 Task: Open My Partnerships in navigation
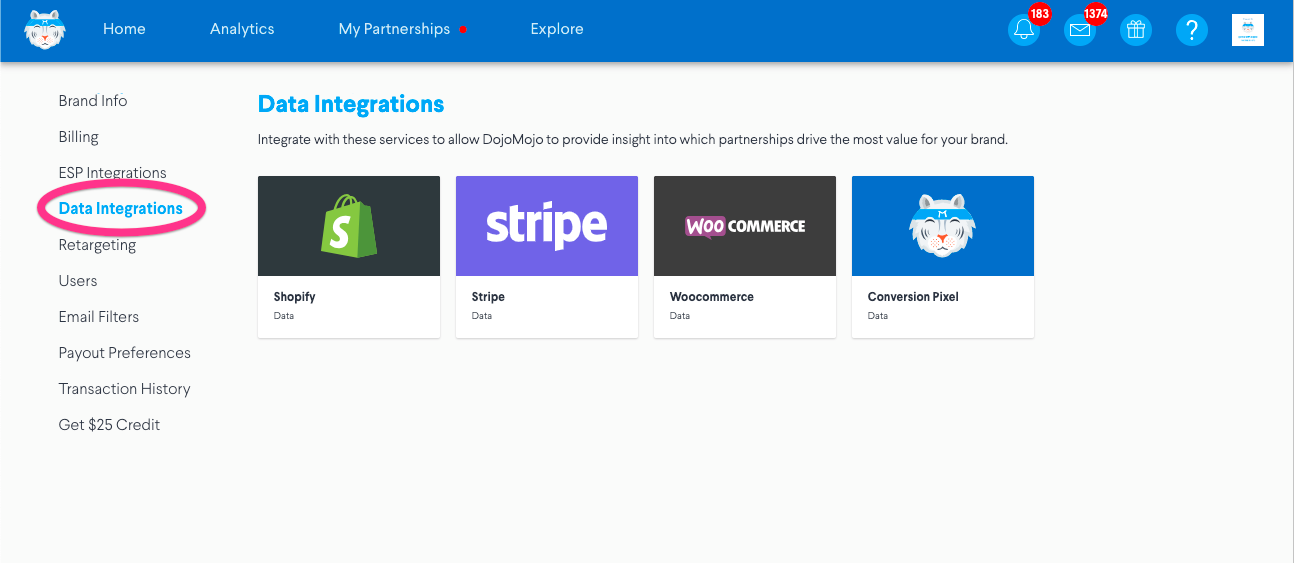pyautogui.click(x=394, y=29)
